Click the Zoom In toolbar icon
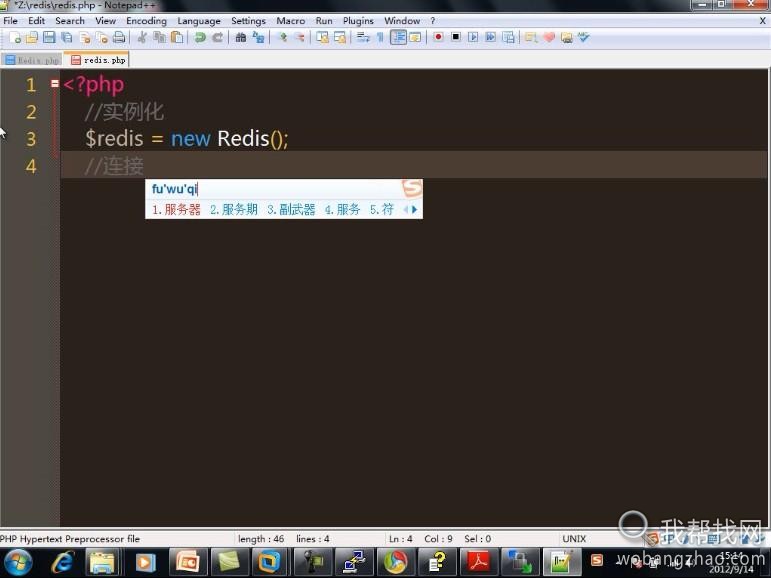Screen dimensions: 771x578 coord(282,37)
